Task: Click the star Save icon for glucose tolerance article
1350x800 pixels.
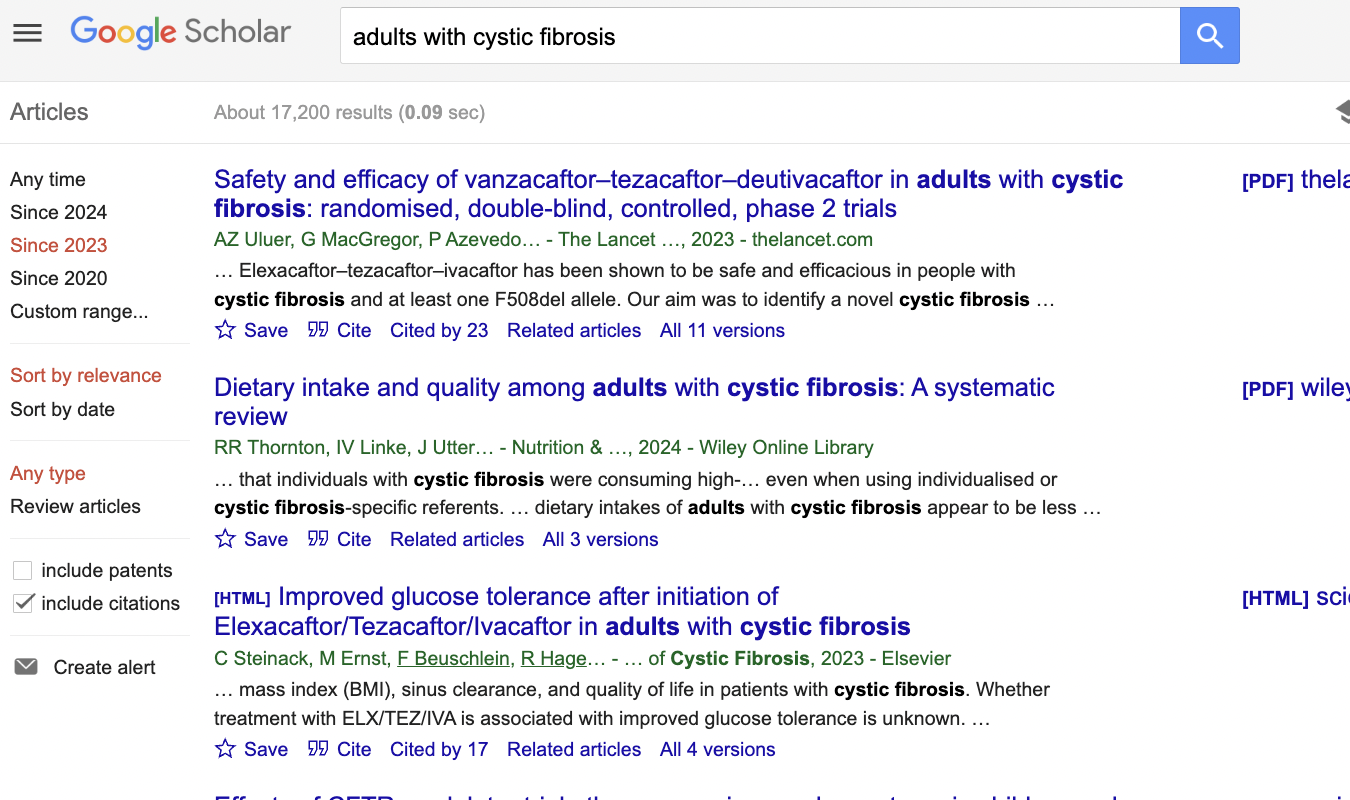Action: 226,749
